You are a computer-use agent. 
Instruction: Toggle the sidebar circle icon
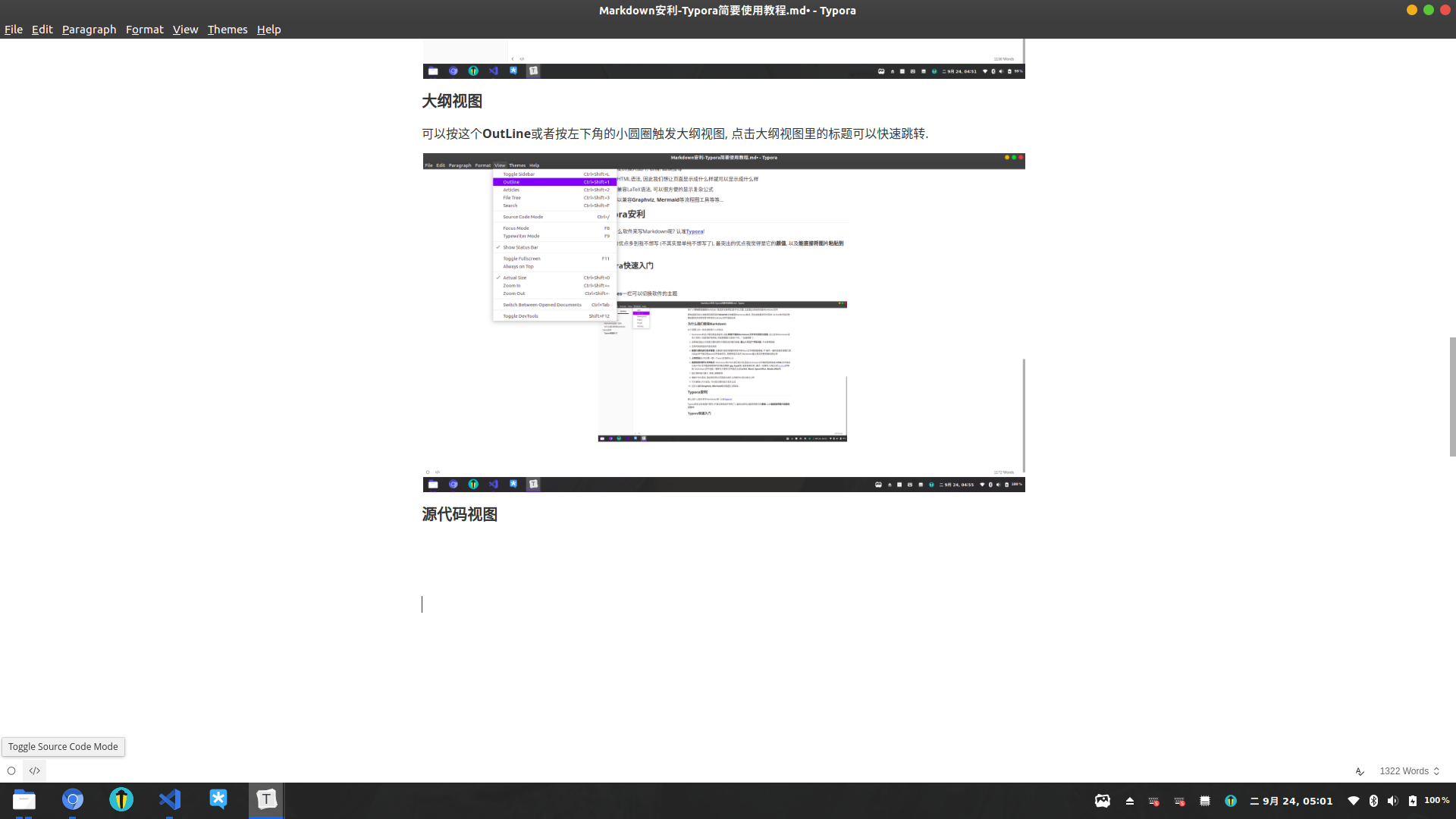click(11, 770)
